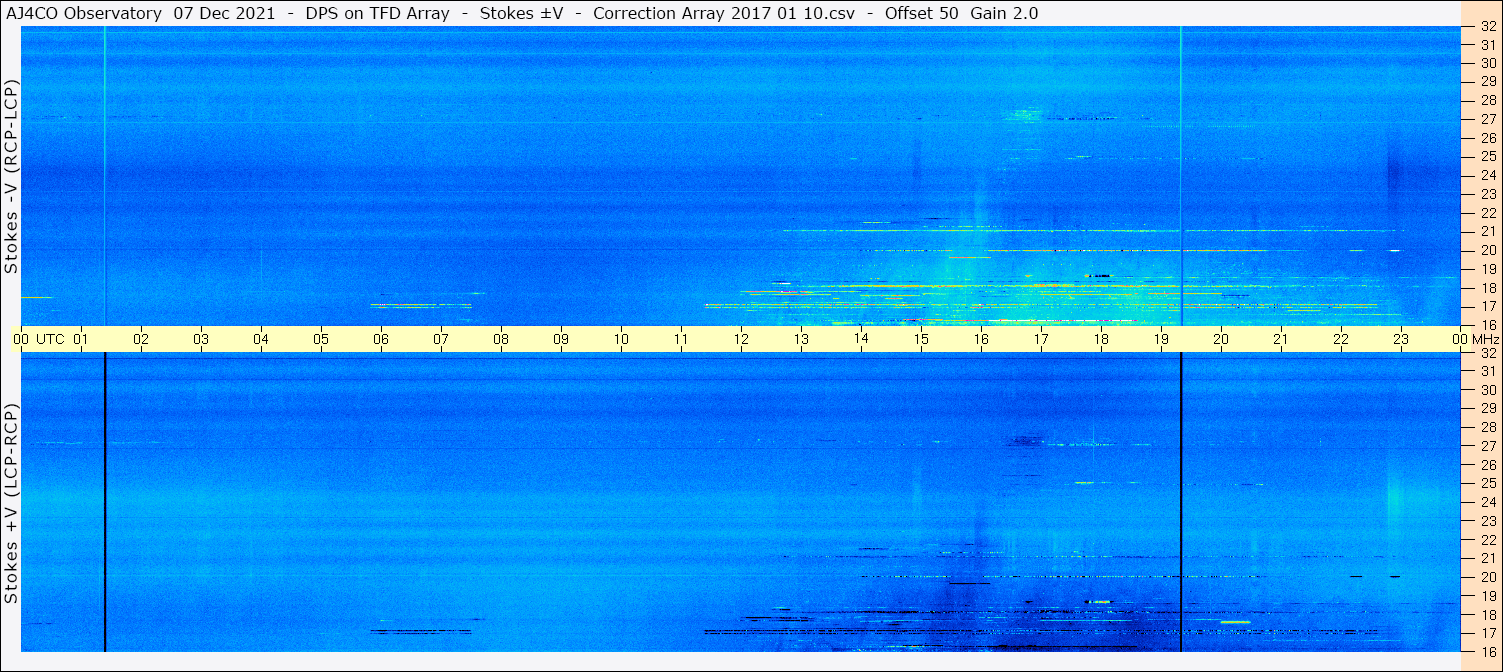Select the 20 hour tick label on time axis

1221,339
